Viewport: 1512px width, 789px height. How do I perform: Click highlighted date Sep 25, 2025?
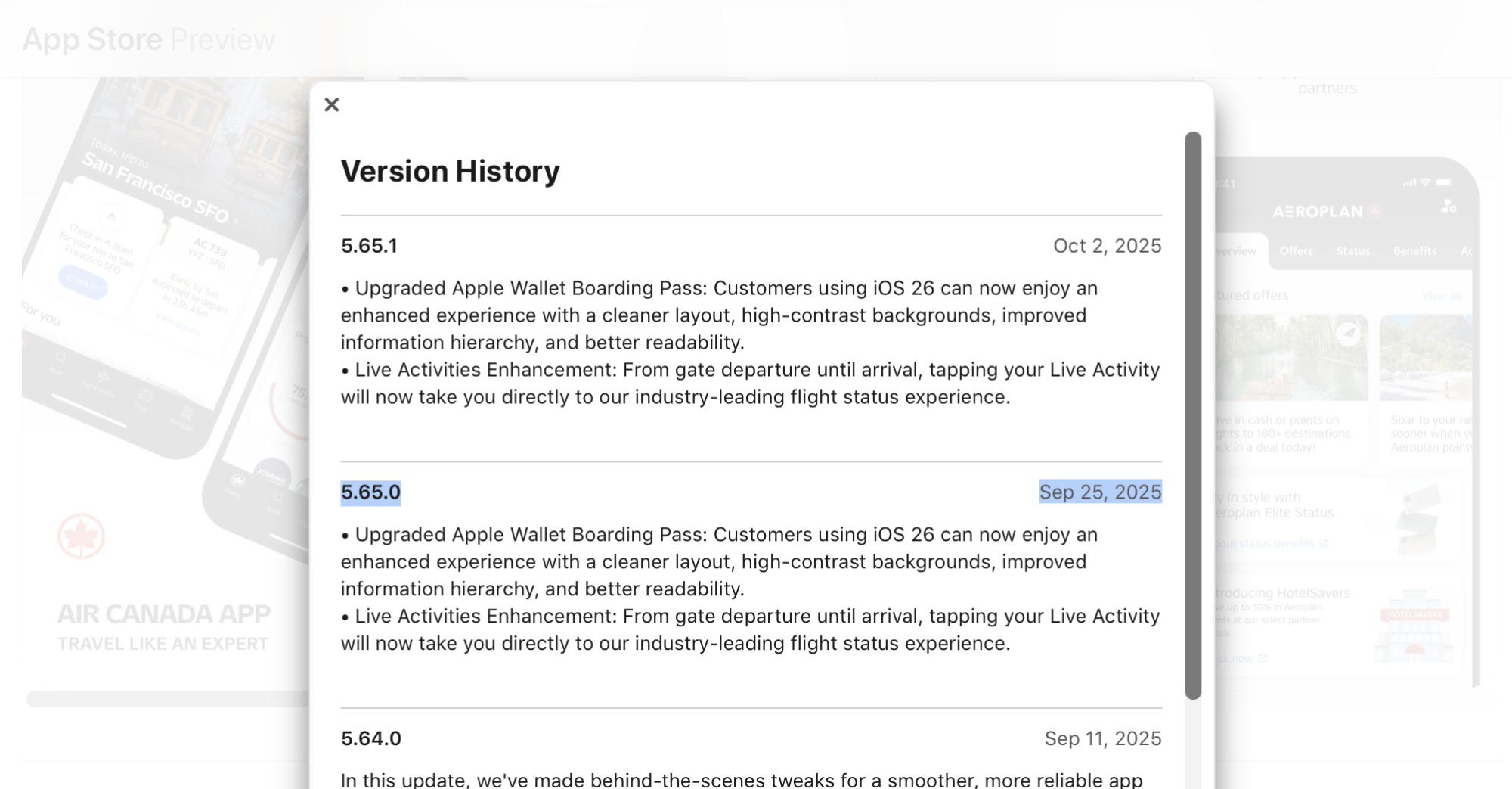pos(1100,492)
